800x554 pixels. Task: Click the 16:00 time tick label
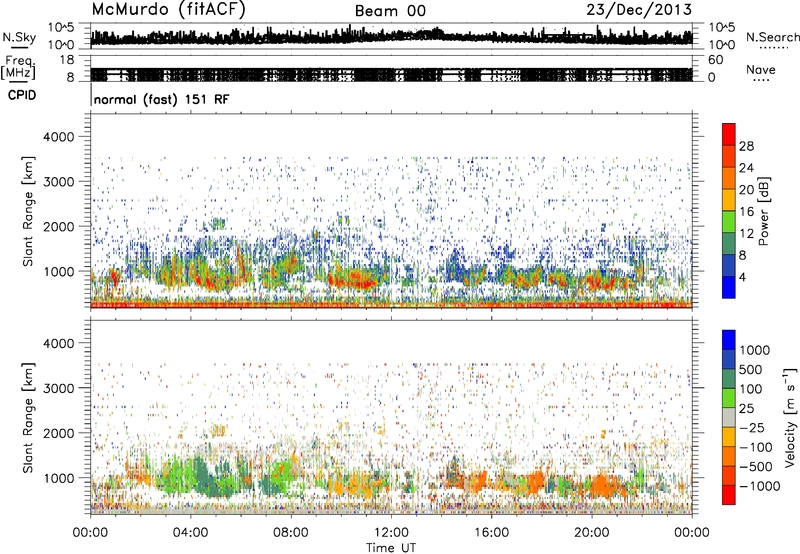pos(491,533)
